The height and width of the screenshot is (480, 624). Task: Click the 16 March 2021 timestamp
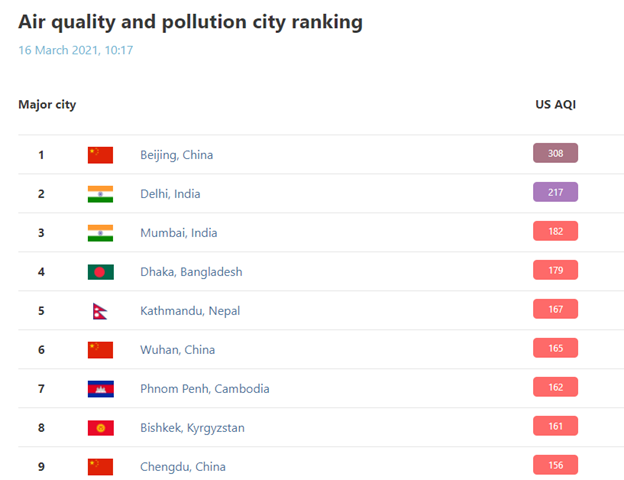tap(76, 50)
